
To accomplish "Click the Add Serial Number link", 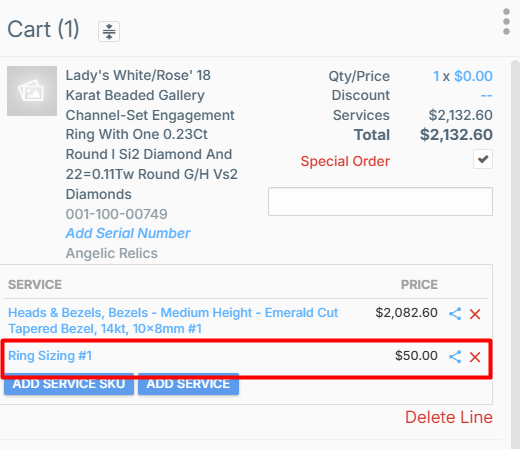I will click(128, 233).
